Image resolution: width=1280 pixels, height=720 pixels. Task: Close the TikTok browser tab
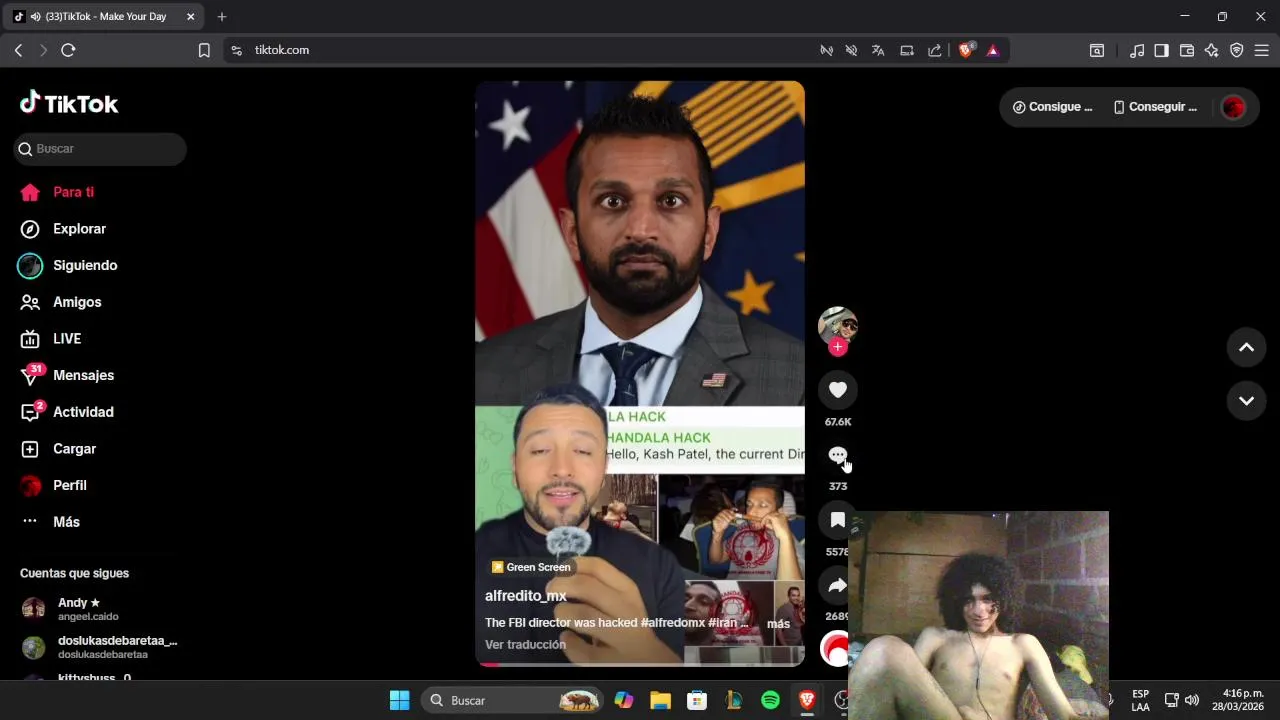(190, 17)
